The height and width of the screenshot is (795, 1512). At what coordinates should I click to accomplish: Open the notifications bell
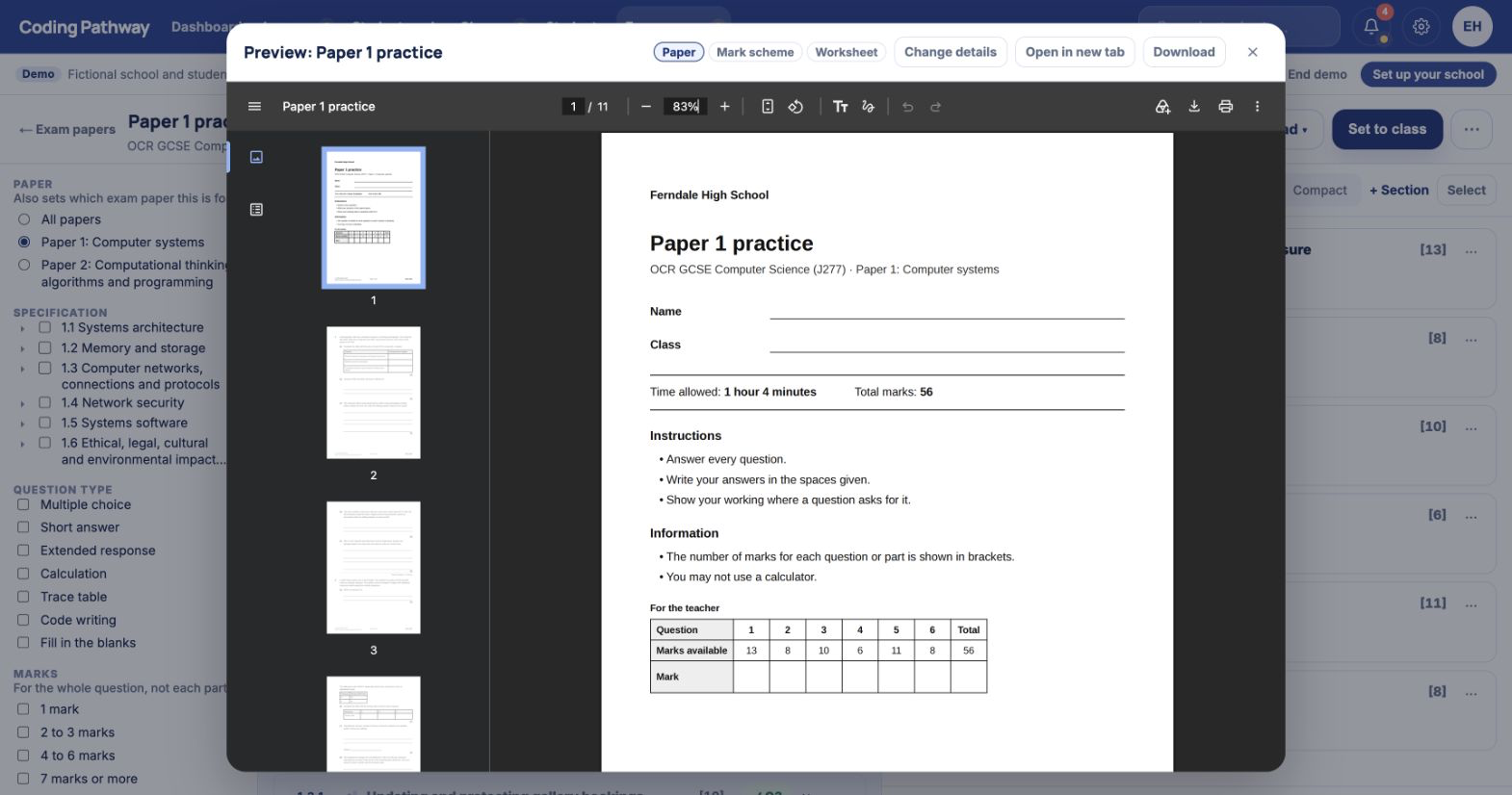(x=1371, y=27)
